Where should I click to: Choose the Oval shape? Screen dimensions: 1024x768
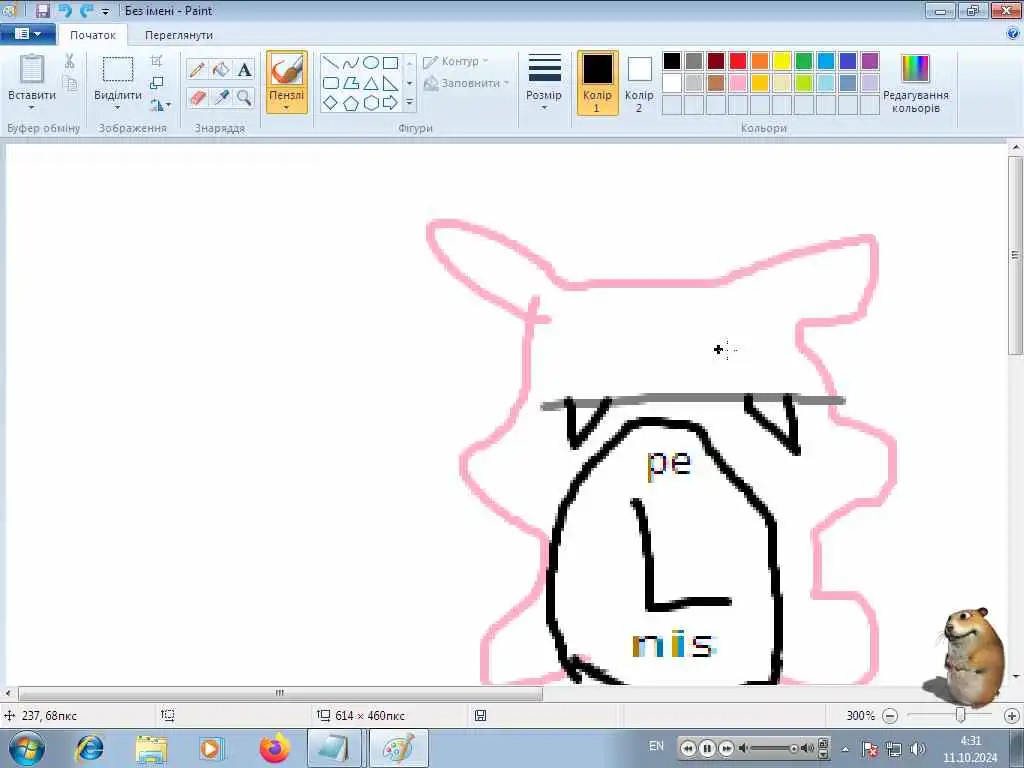click(371, 63)
